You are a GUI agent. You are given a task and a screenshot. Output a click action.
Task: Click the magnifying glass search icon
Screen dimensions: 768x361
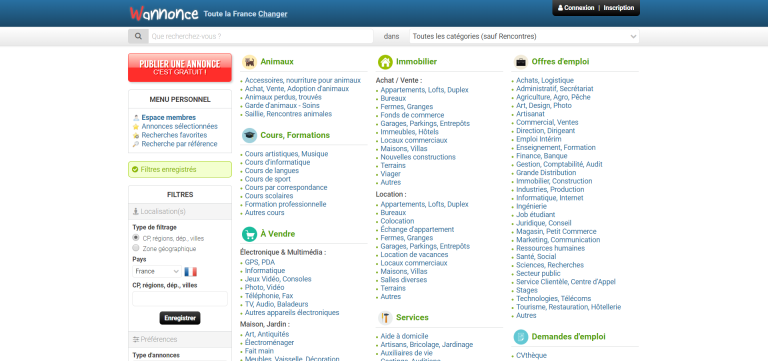138,36
